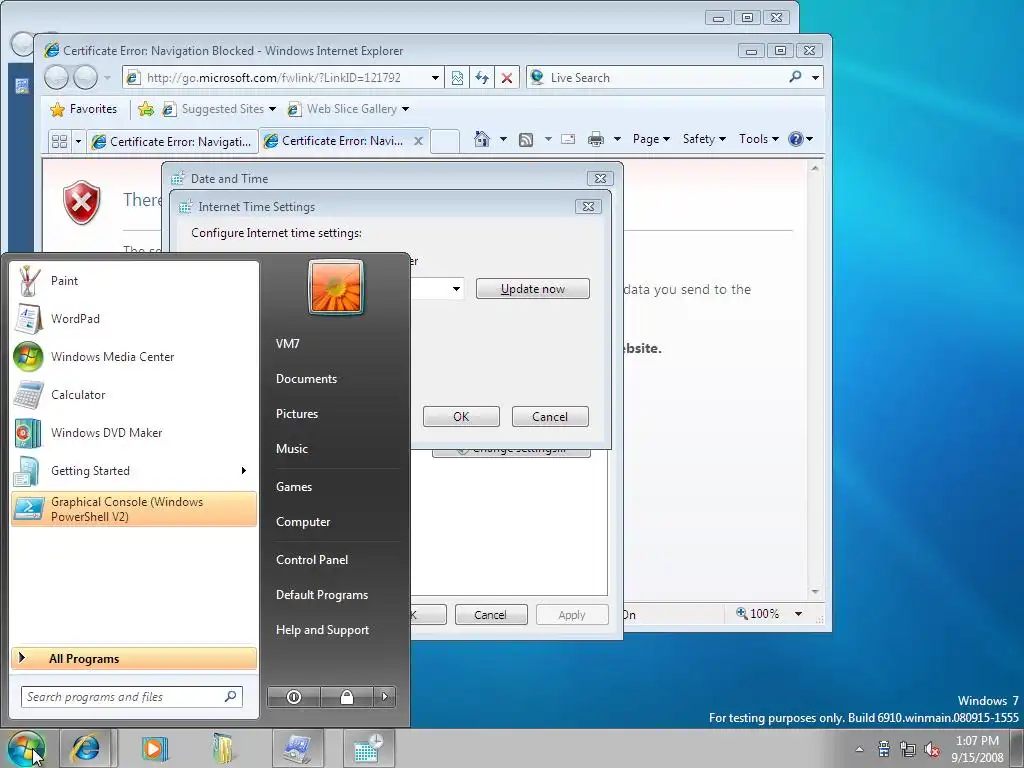Click the IE Quick Tabs icon
1024x768 pixels.
click(59, 141)
